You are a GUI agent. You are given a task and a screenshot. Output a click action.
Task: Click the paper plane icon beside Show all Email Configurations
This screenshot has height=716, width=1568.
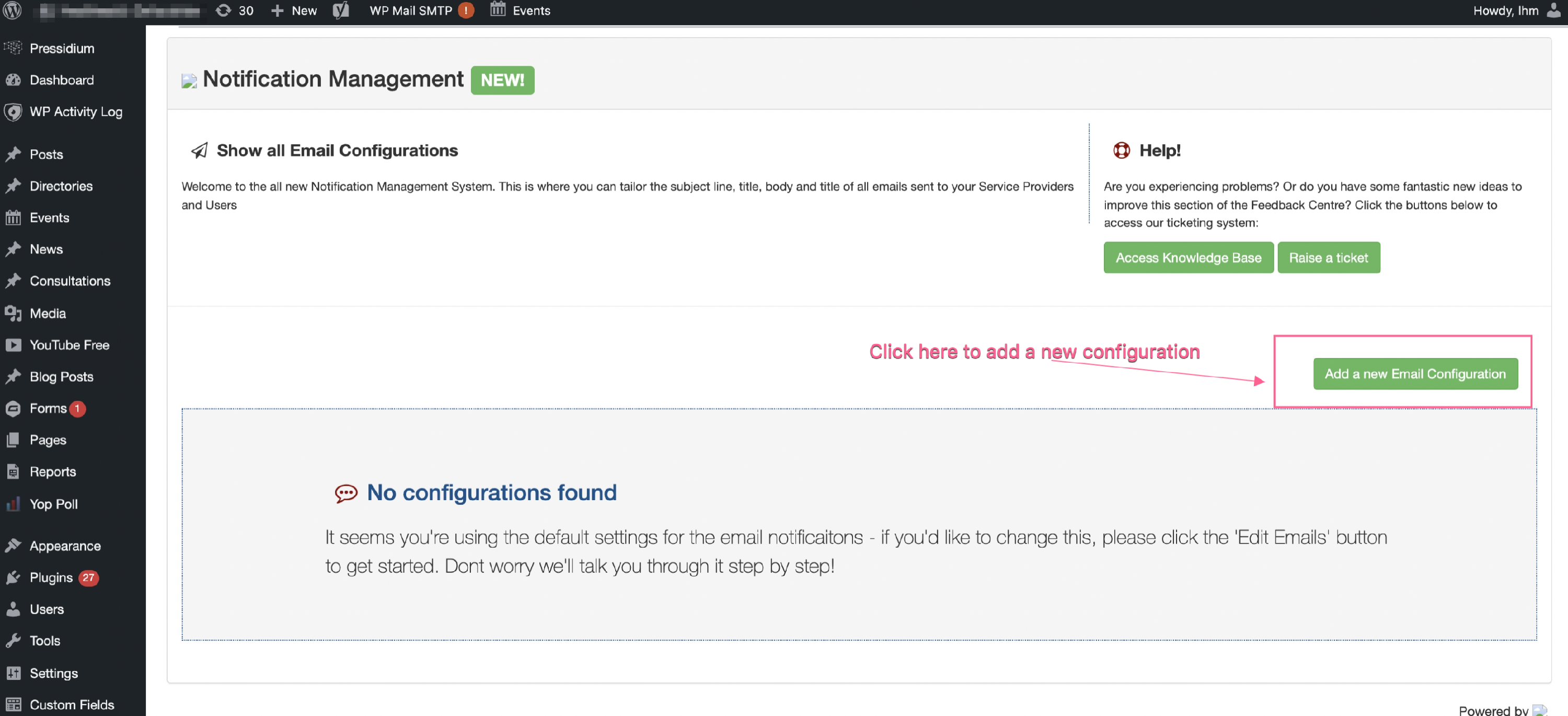(199, 151)
